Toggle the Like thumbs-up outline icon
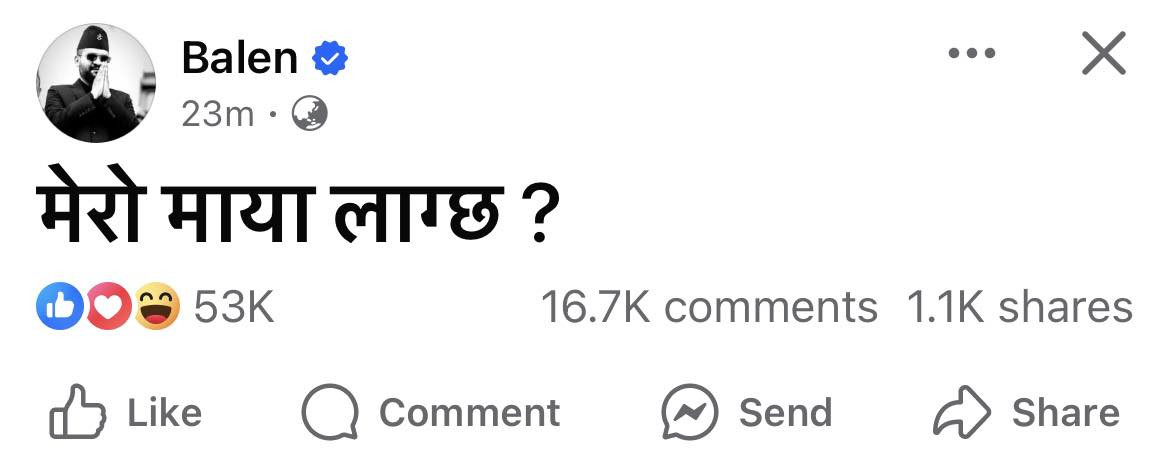 tap(76, 412)
